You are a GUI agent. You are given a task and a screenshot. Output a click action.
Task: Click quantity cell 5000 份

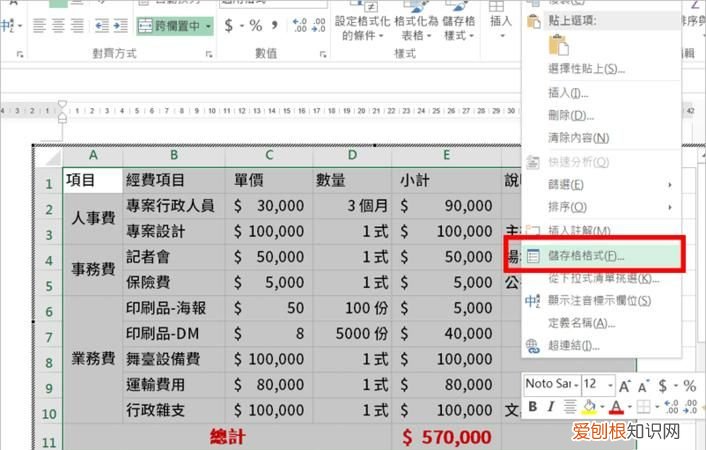[352, 334]
